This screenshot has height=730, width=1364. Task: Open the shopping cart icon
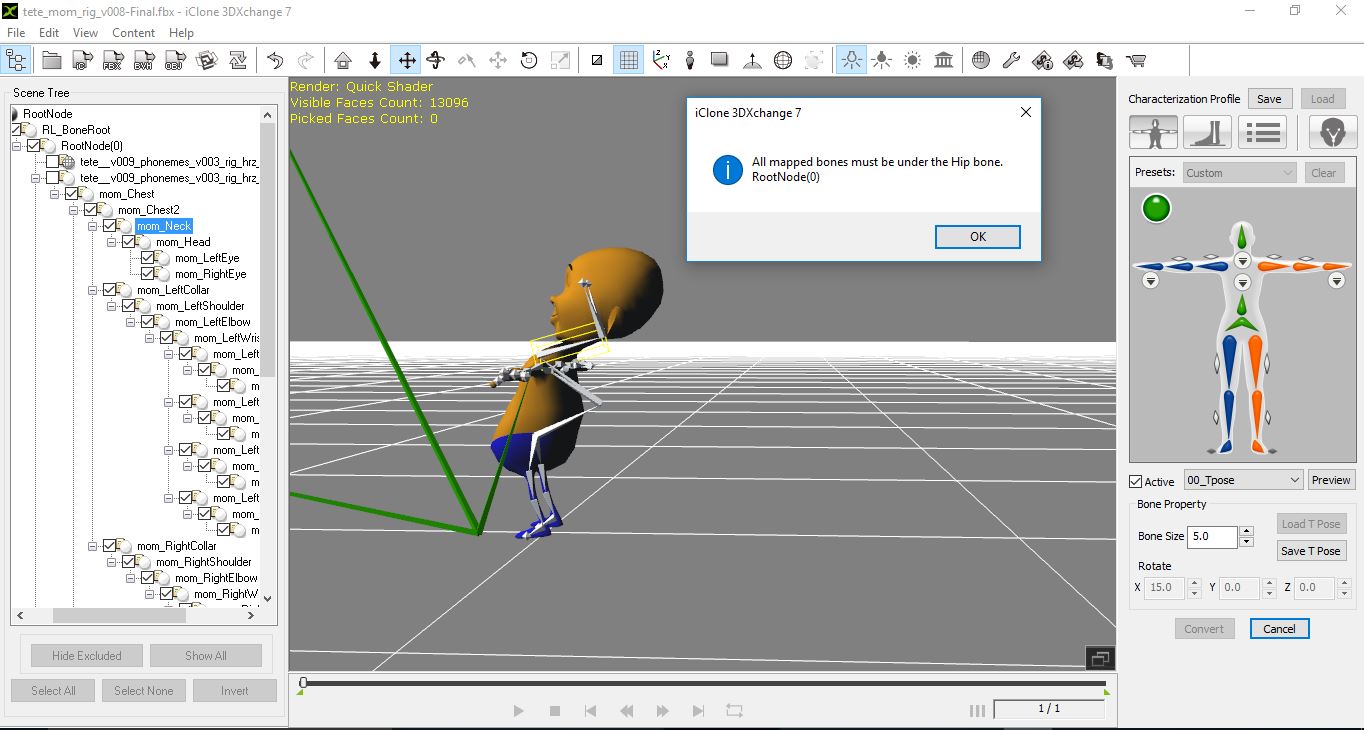tap(1135, 61)
